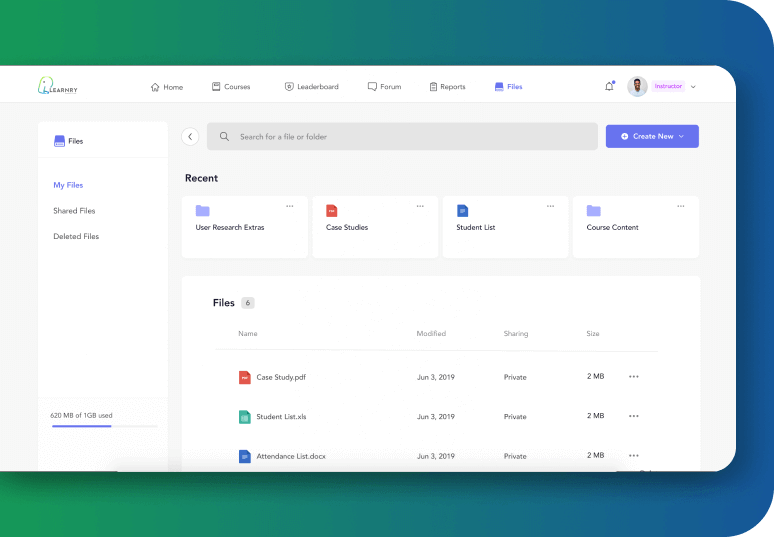Open the Case Studies card title
This screenshot has height=537, width=774.
347,228
